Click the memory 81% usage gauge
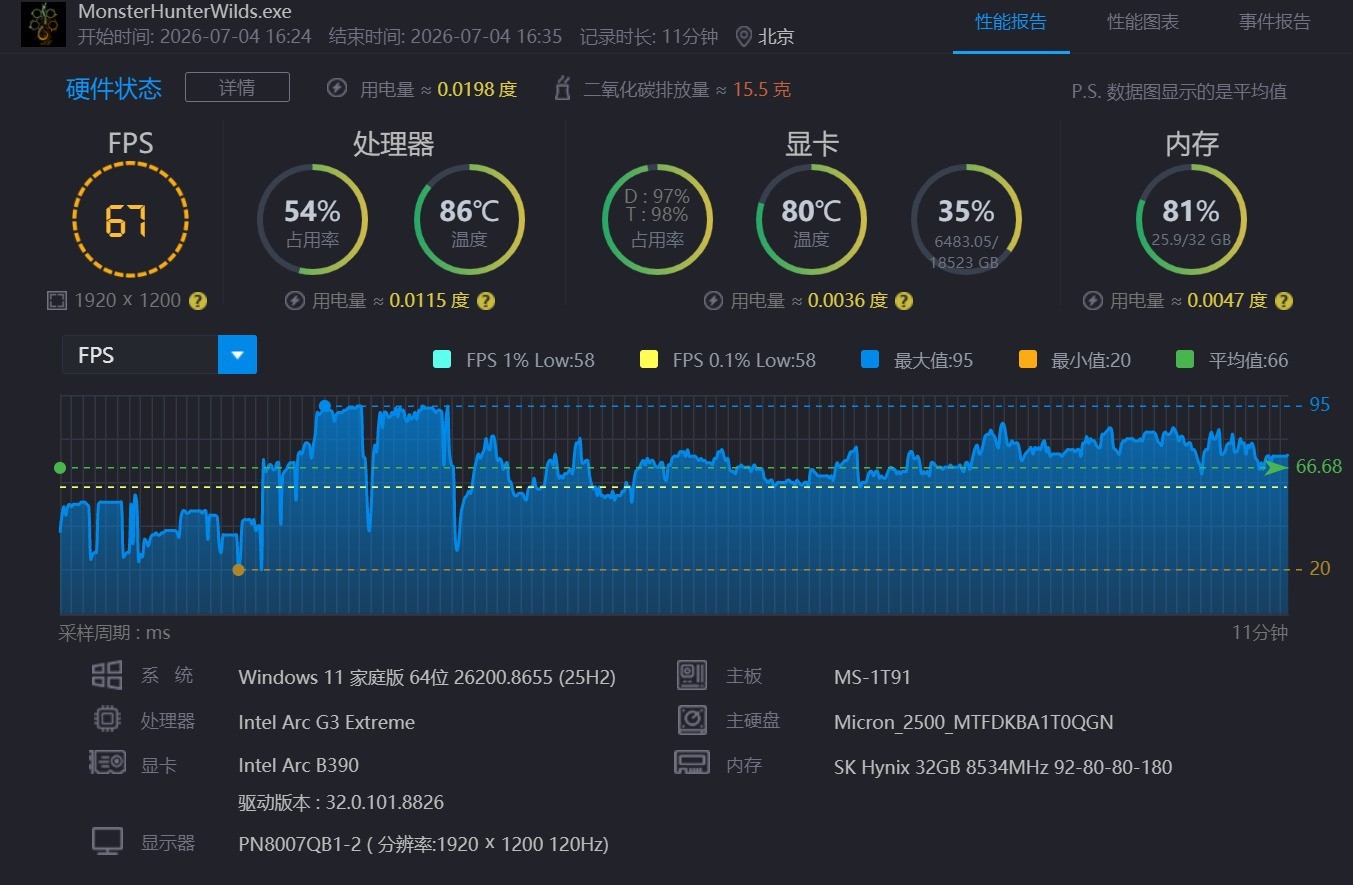The width and height of the screenshot is (1353, 885). pos(1191,219)
